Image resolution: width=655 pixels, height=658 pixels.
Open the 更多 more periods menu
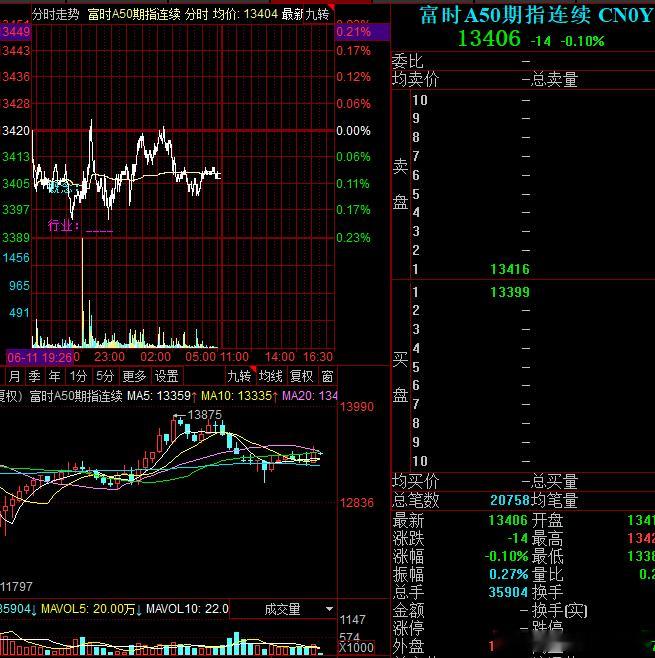coord(134,376)
